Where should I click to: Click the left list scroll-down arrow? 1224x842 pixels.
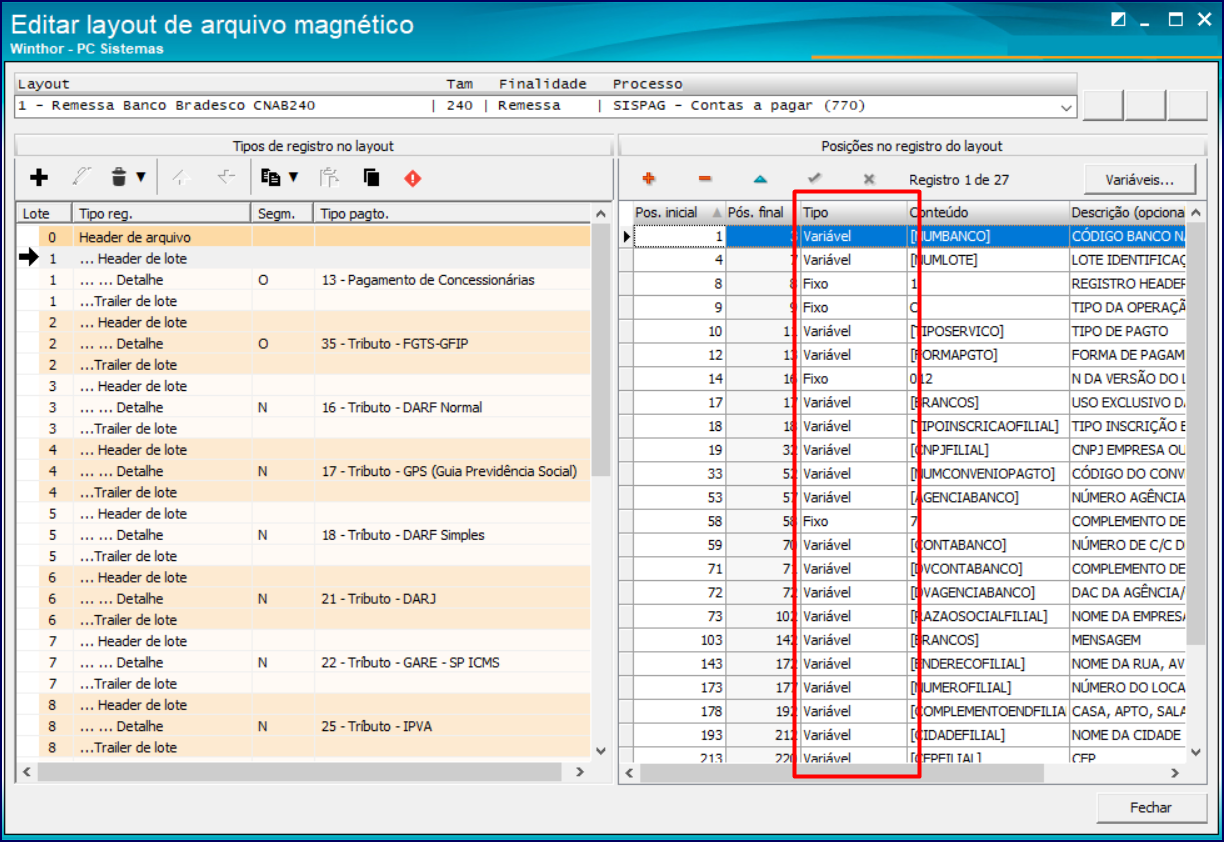(x=601, y=751)
